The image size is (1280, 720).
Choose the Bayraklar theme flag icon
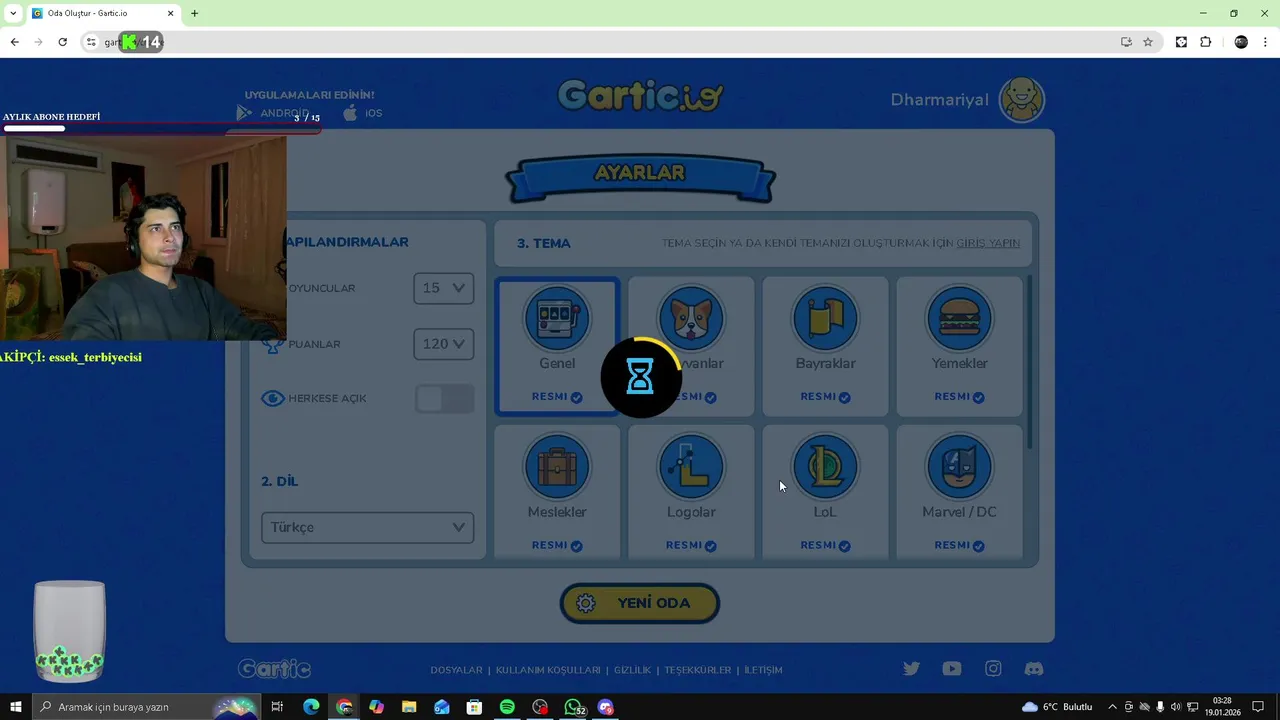tap(825, 319)
